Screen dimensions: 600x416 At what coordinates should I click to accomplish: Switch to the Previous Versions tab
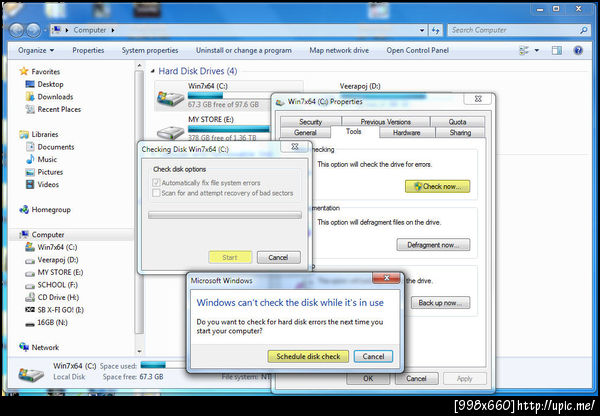pyautogui.click(x=385, y=122)
